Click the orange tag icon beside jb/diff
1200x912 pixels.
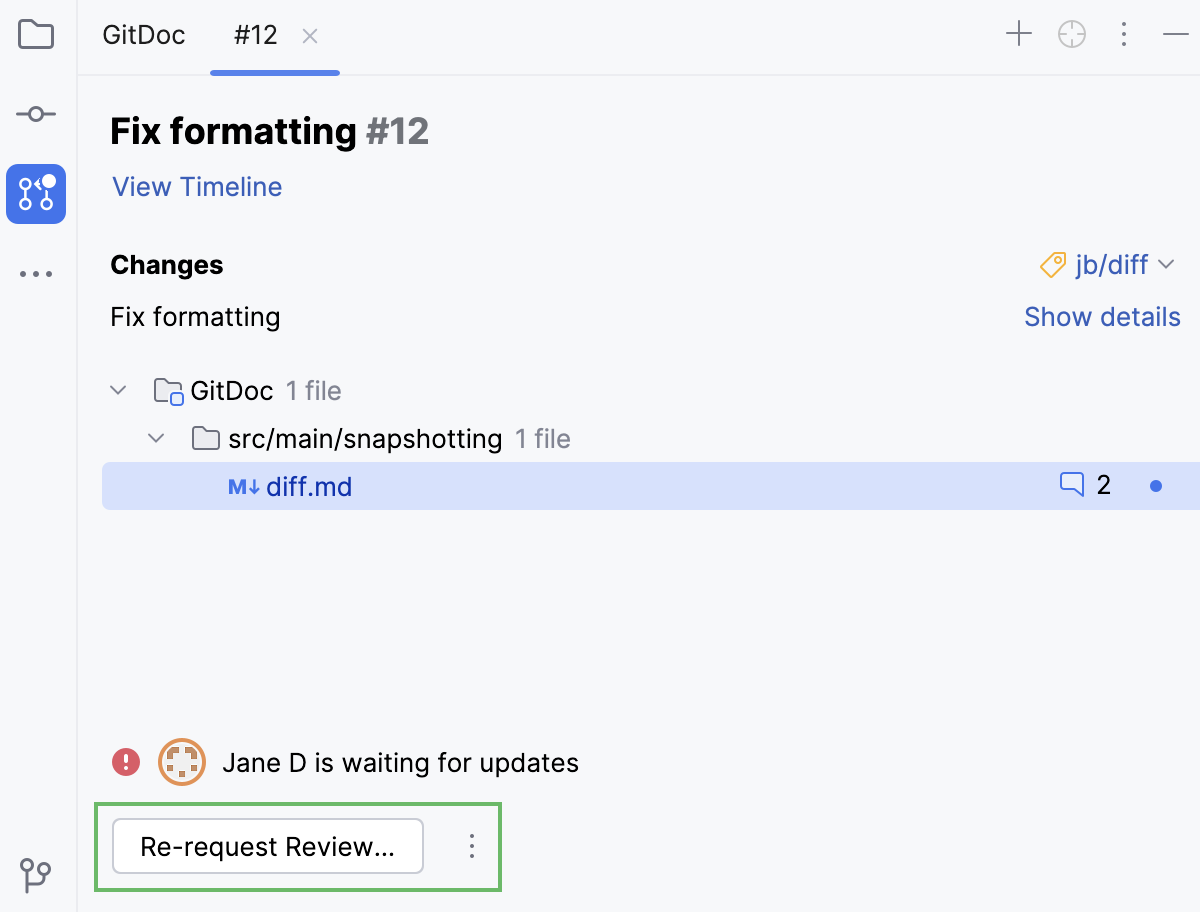pyautogui.click(x=1053, y=265)
